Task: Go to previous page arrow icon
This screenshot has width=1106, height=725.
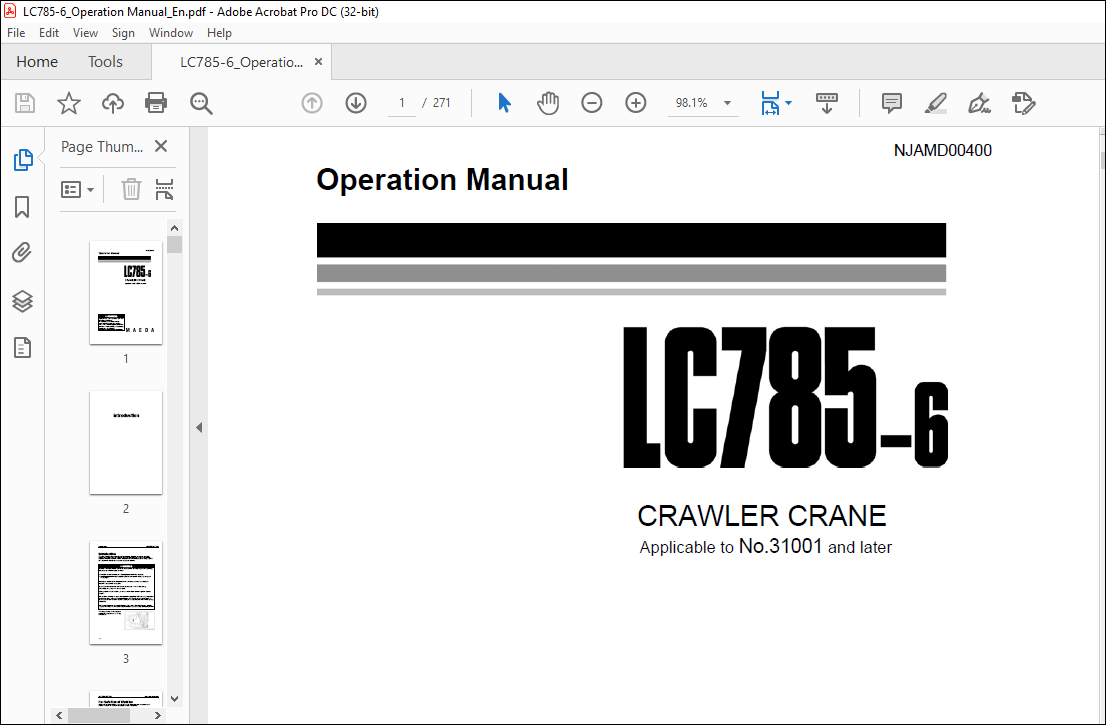Action: (x=312, y=103)
